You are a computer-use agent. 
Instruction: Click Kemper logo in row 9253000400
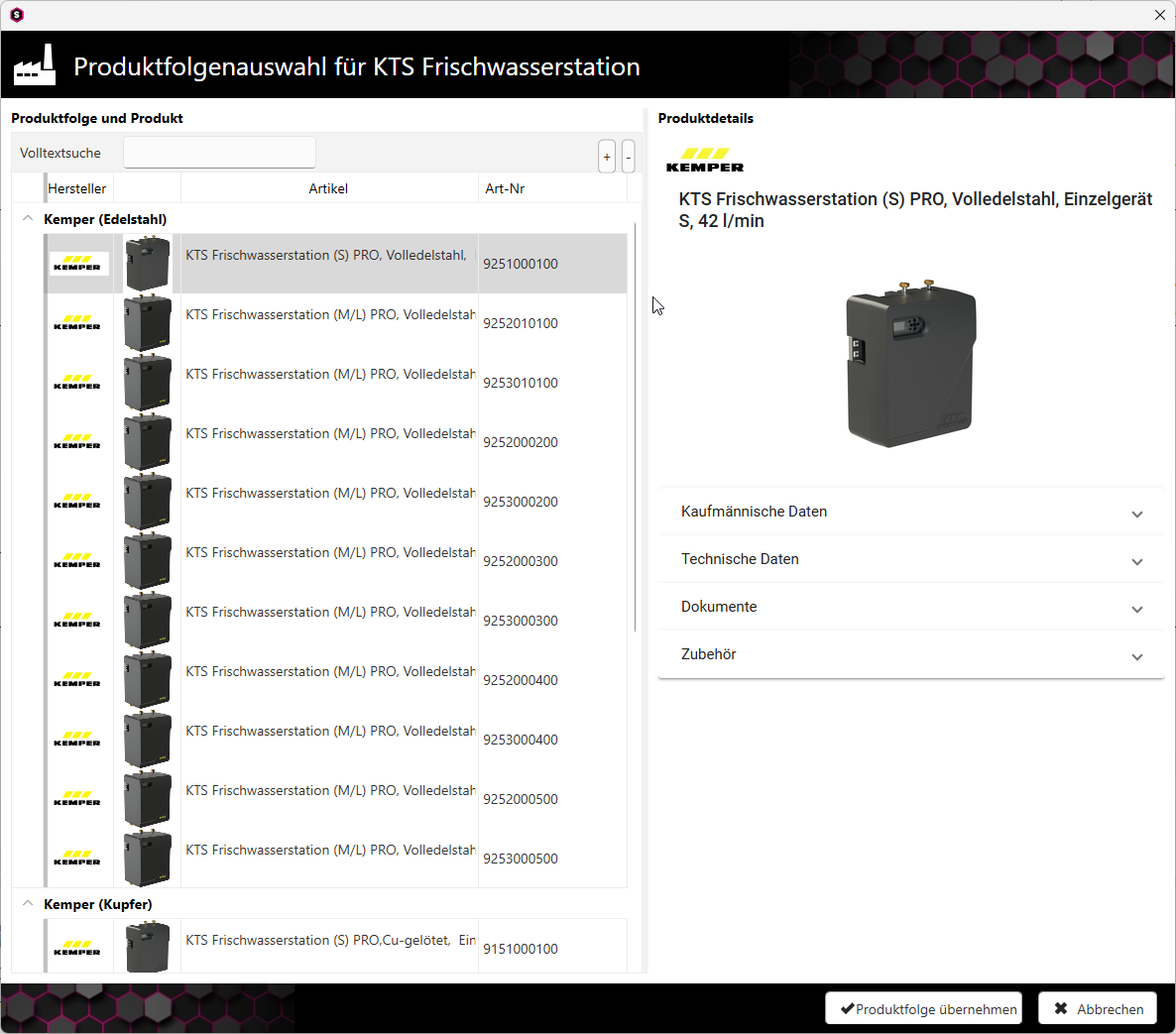[x=77, y=740]
